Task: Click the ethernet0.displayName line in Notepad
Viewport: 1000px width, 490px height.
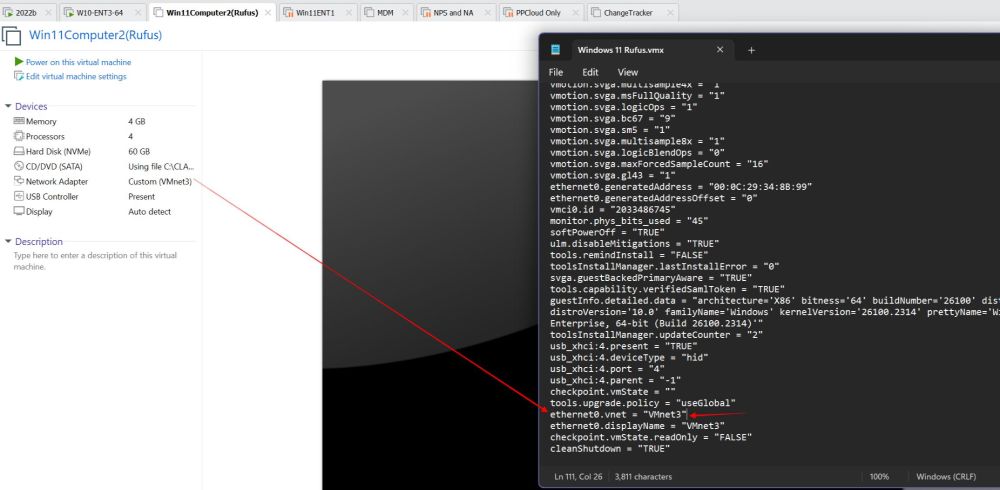Action: click(x=637, y=426)
